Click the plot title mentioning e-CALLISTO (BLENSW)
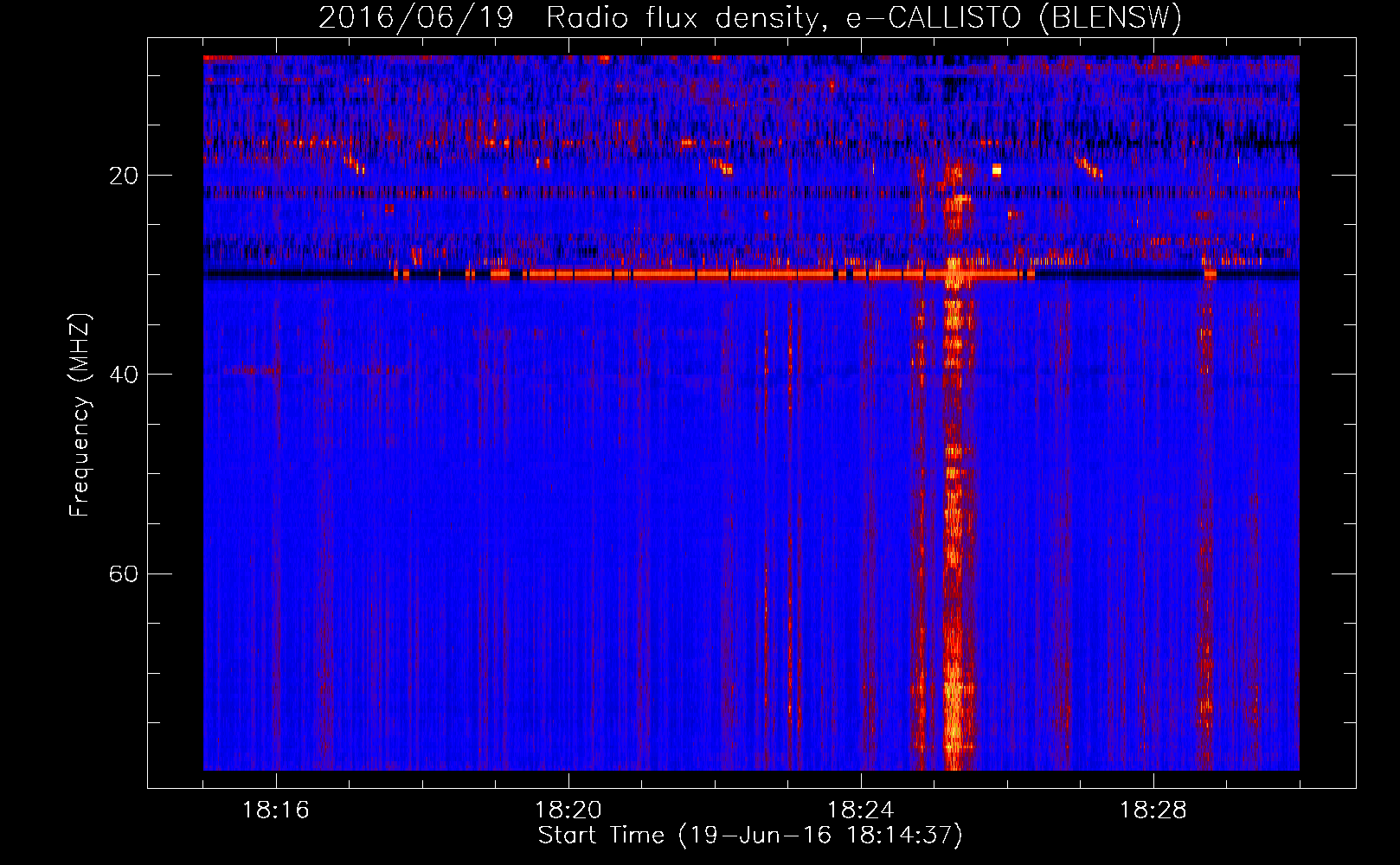1400x865 pixels. point(750,17)
